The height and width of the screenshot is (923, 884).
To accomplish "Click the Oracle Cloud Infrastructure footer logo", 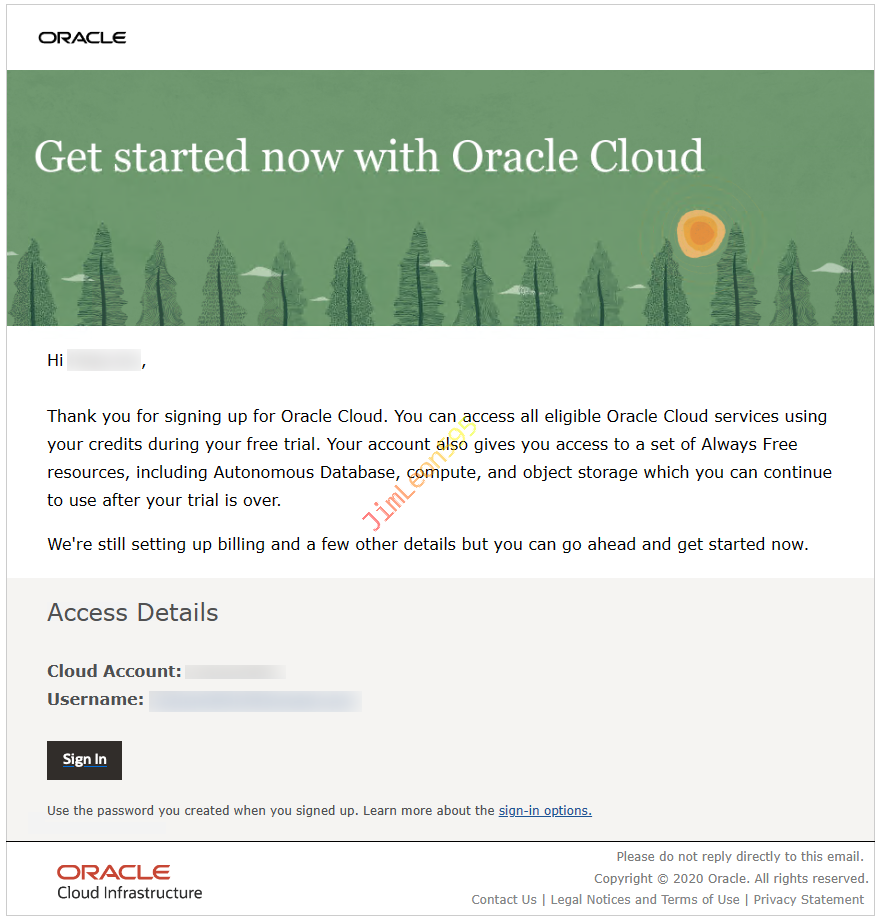I will point(129,881).
